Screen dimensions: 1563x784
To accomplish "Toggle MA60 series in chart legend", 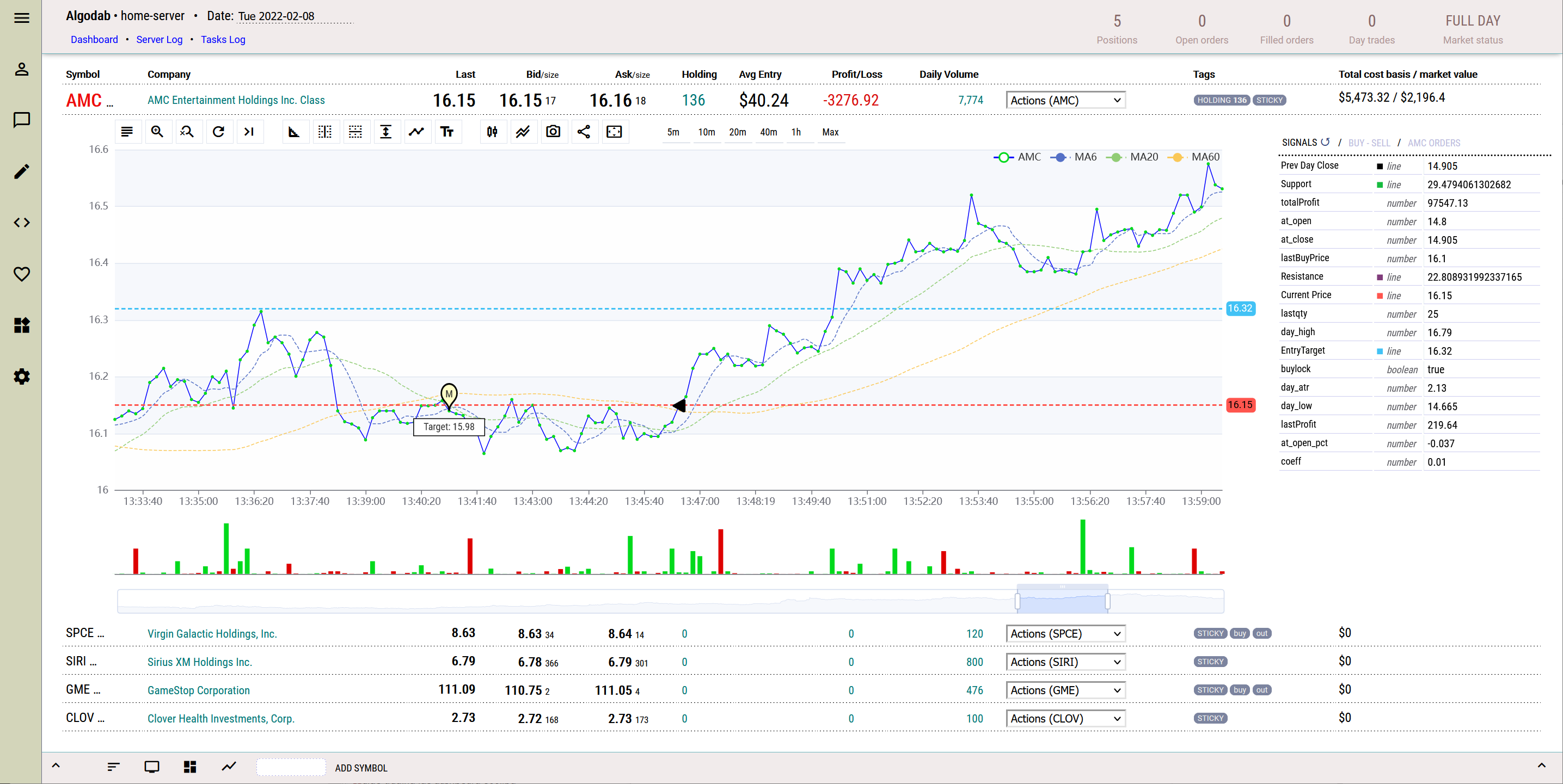I will tap(1193, 157).
